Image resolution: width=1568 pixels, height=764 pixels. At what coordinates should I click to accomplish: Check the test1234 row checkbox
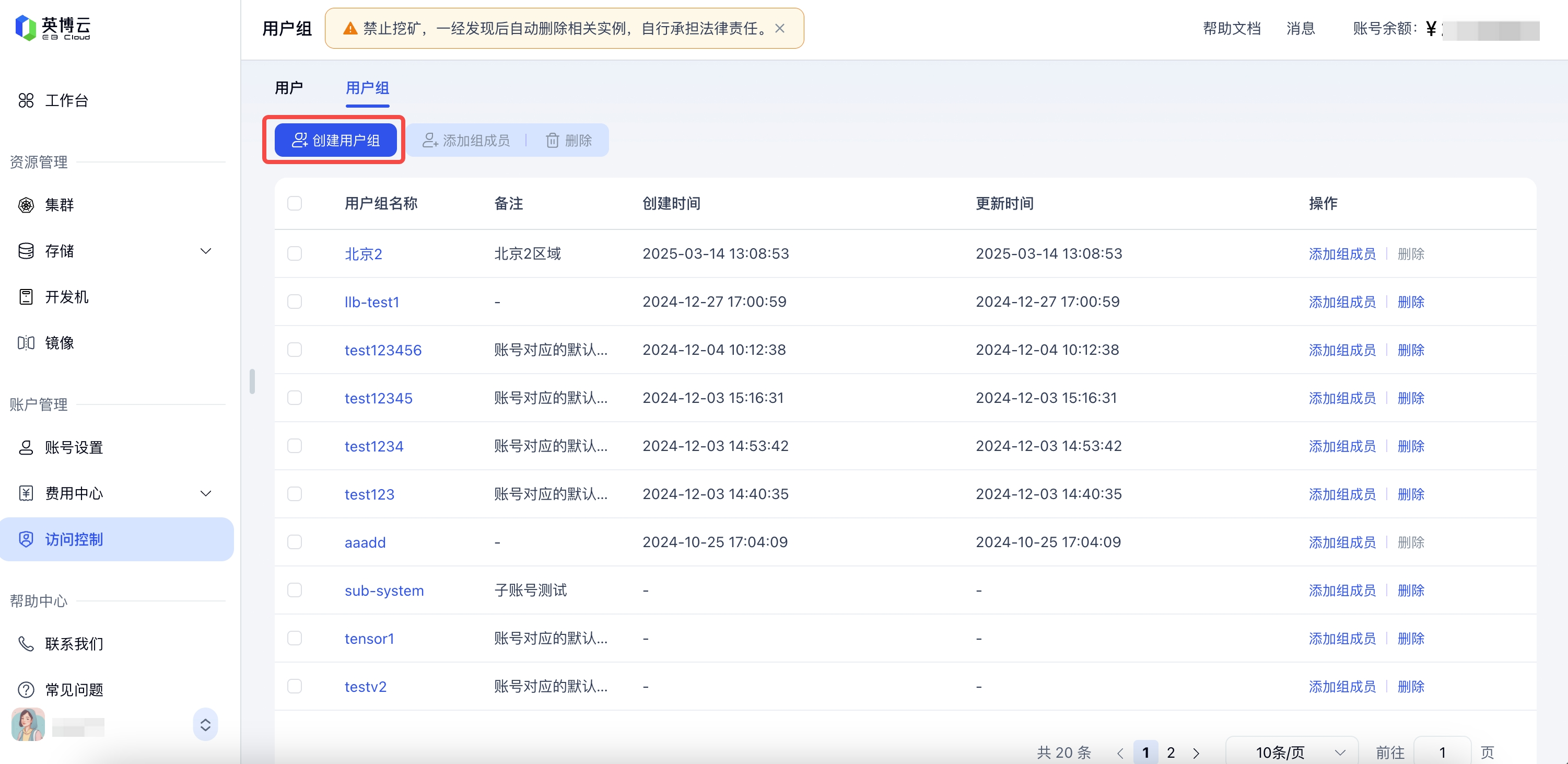click(x=295, y=446)
